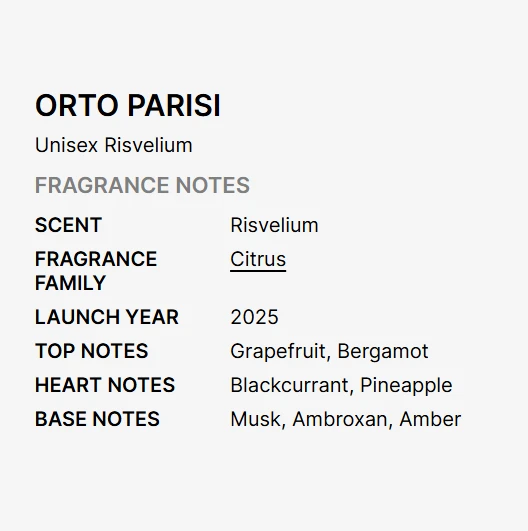The width and height of the screenshot is (528, 531).
Task: Click the HEART NOTES label
Action: (105, 385)
